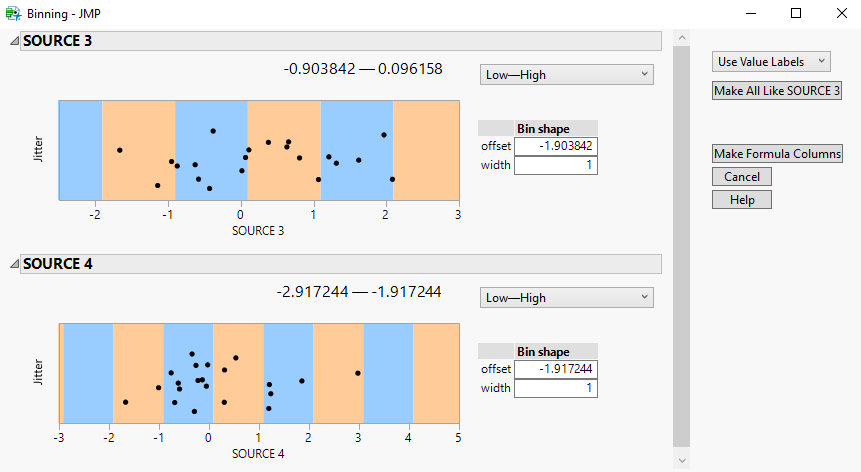
Task: Click Make All Like SOURCE 3 button
Action: point(777,90)
